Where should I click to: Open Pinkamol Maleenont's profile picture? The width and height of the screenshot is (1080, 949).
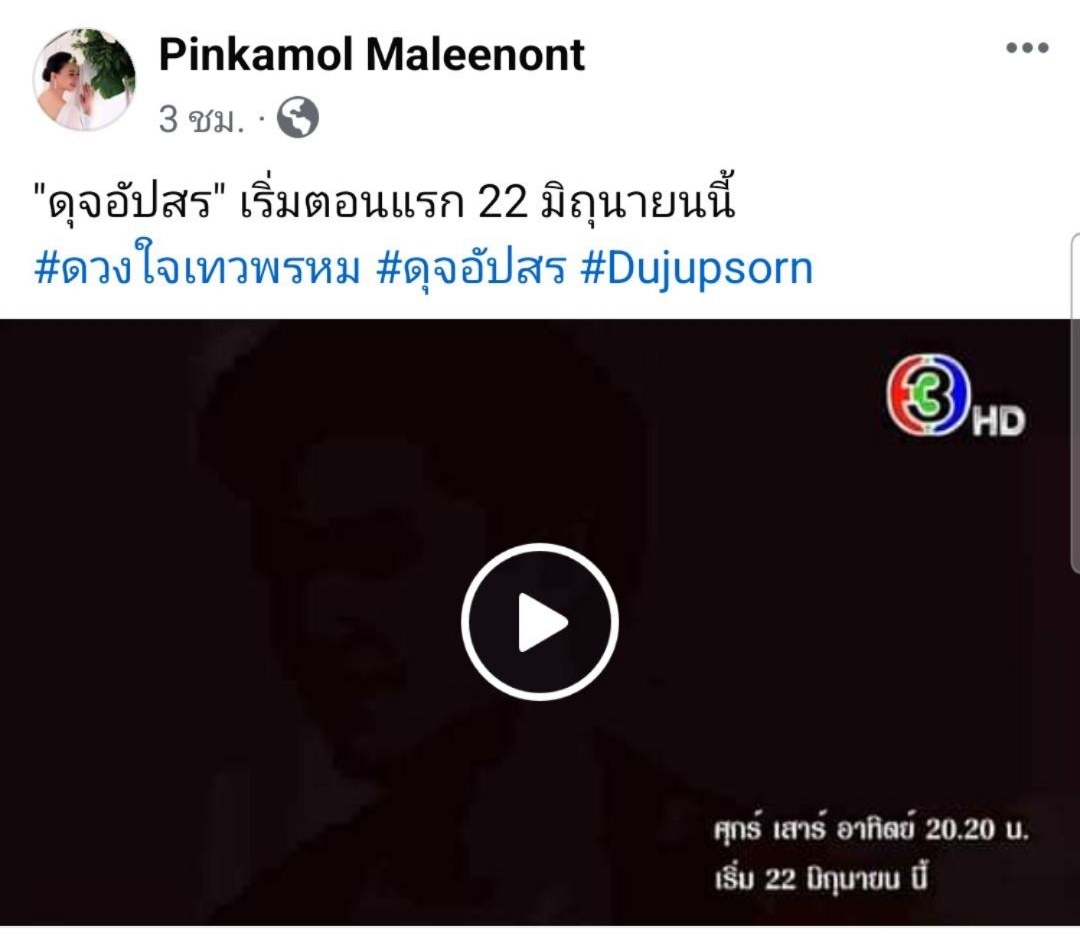click(x=84, y=79)
